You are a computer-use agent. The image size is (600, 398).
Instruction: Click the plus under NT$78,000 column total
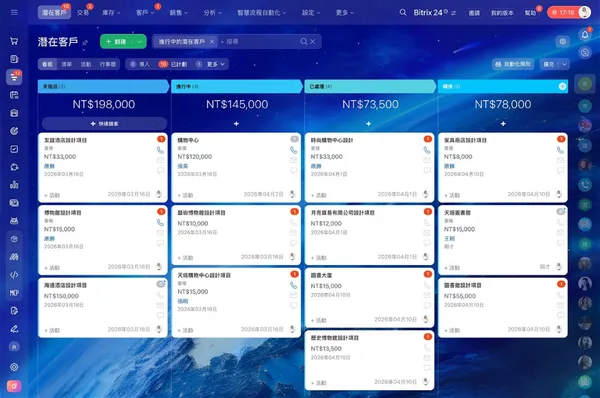[x=503, y=124]
